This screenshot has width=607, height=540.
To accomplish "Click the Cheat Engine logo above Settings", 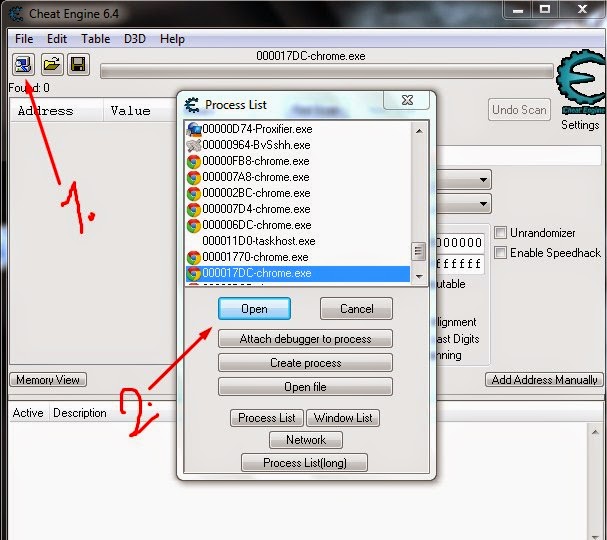I will [x=580, y=82].
